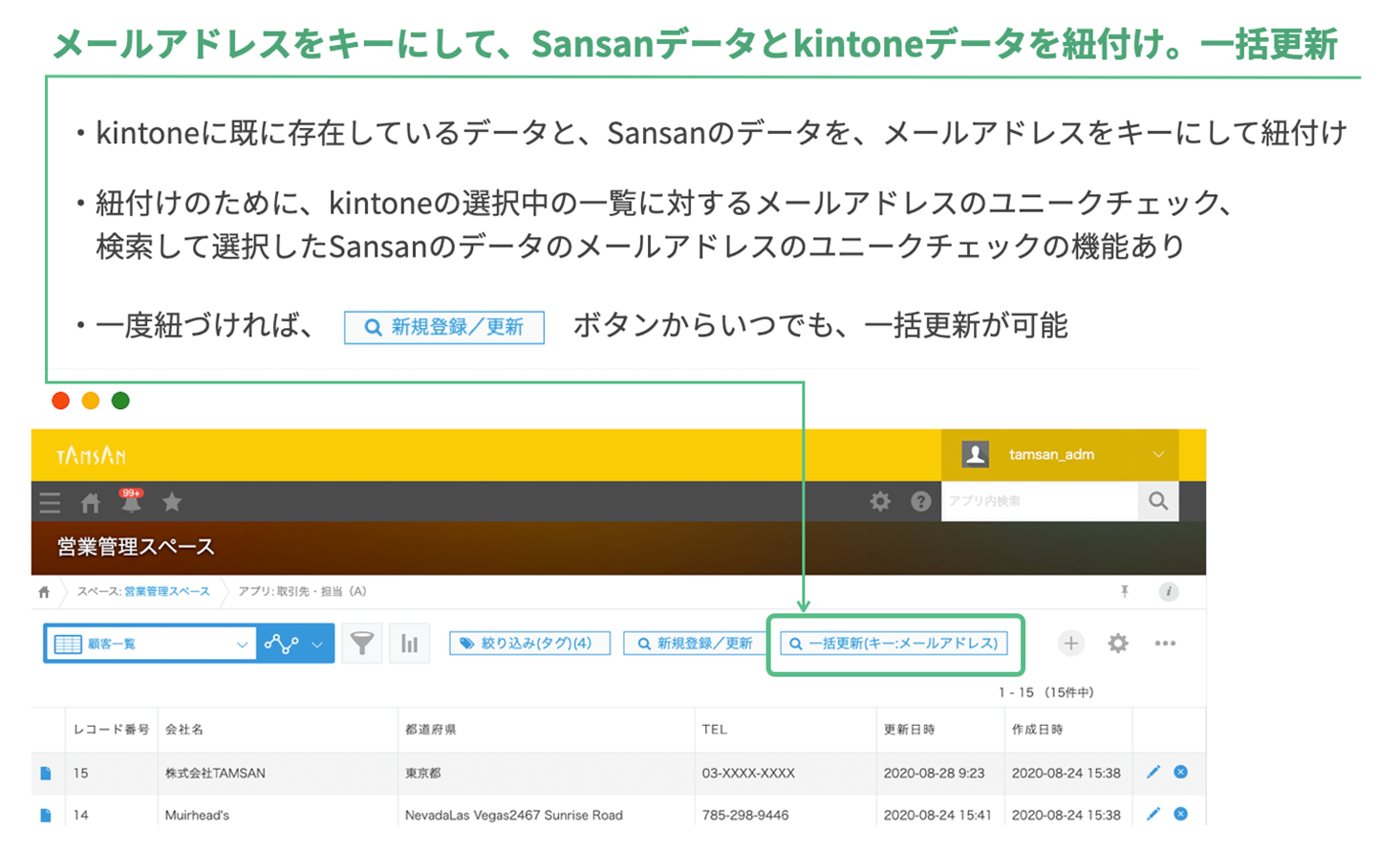
Task: Click the 新規登録/更新 toolbar button
Action: click(695, 644)
